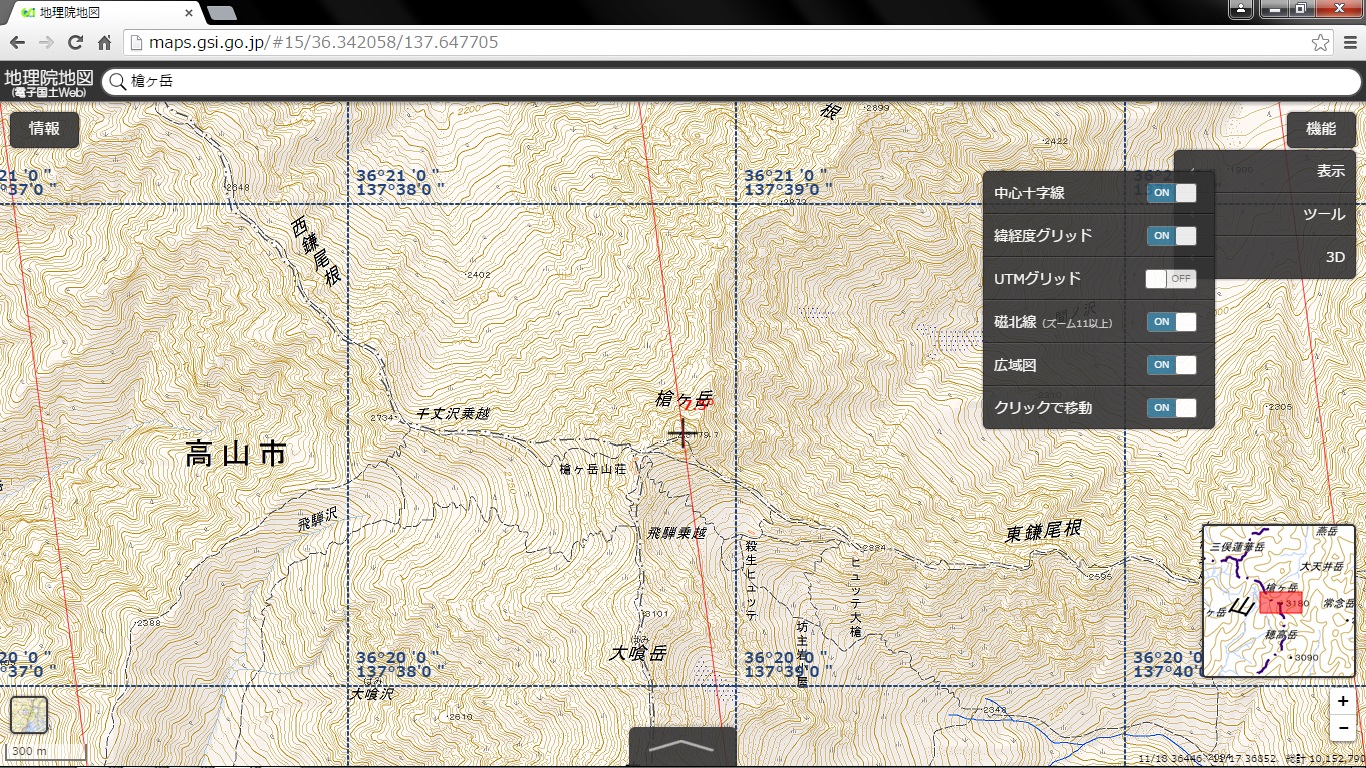Enable the UTMグリッド switch

pyautogui.click(x=1171, y=279)
